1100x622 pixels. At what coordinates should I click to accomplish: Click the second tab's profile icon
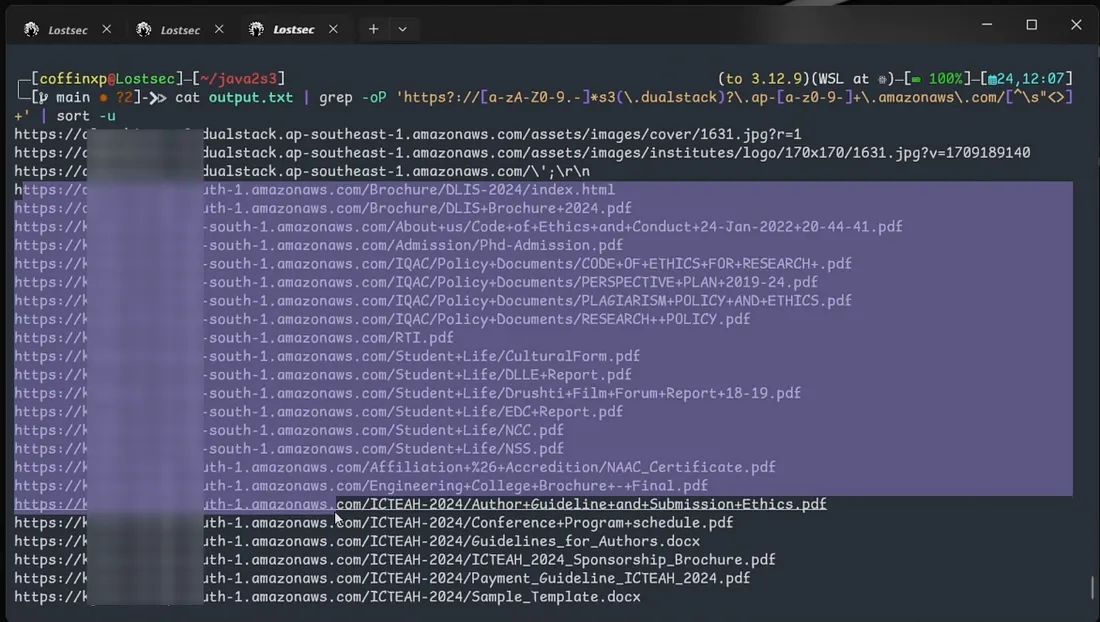point(144,29)
